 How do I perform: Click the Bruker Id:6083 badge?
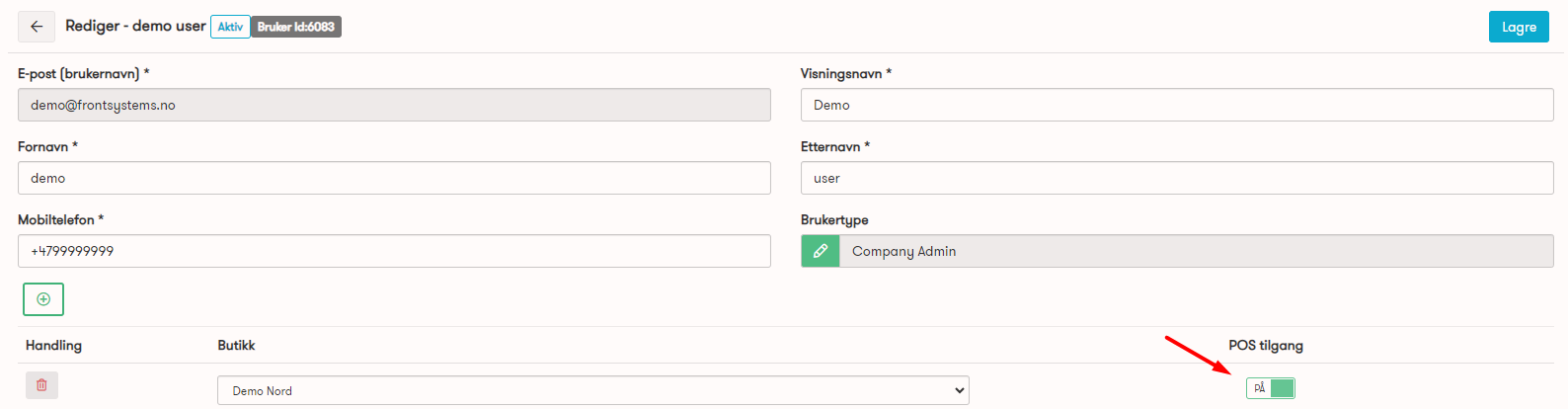pyautogui.click(x=296, y=27)
